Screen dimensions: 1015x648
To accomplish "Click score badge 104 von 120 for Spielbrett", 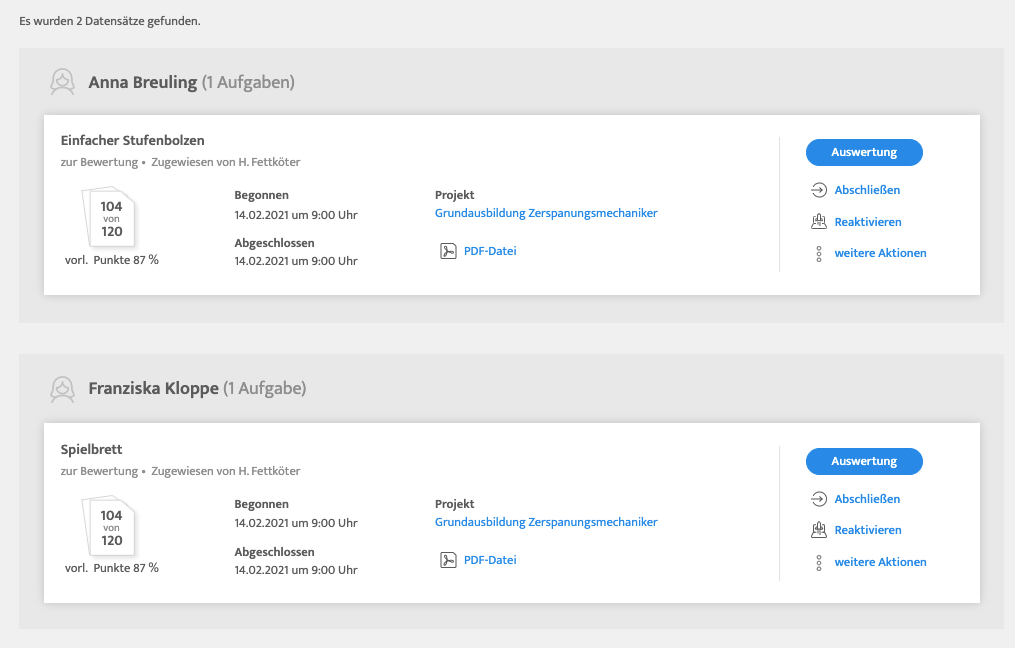I will click(111, 528).
